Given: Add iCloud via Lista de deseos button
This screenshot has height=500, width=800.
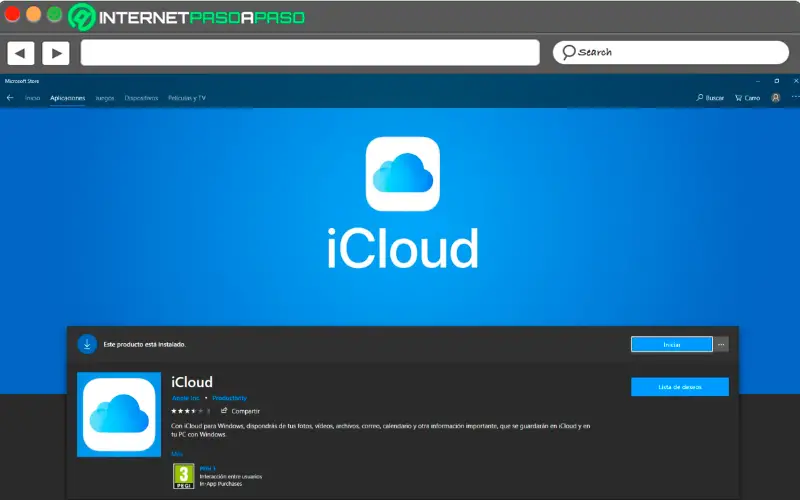Looking at the screenshot, I should pos(680,387).
